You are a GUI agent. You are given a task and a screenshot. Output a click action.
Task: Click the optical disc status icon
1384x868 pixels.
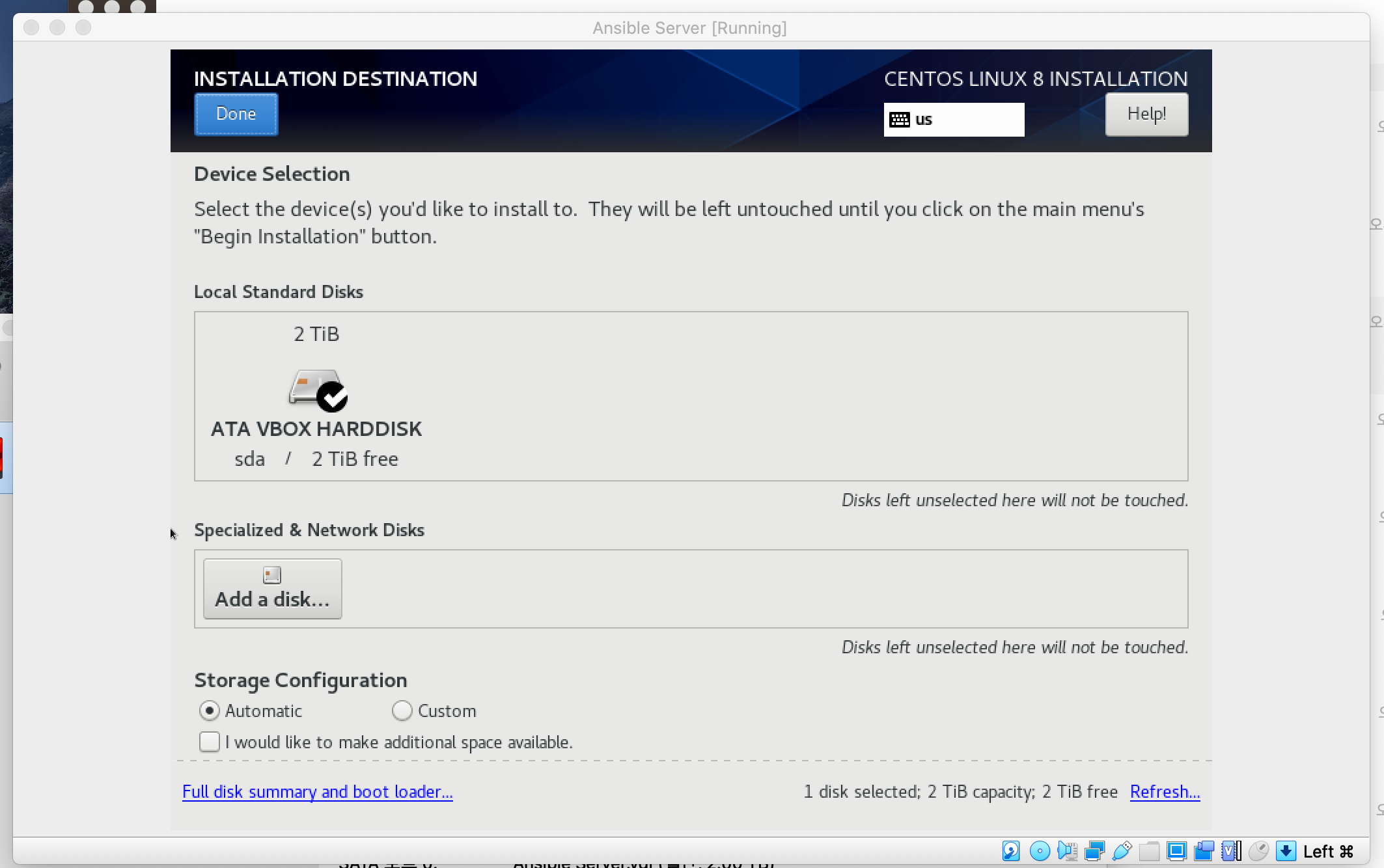pyautogui.click(x=1040, y=851)
